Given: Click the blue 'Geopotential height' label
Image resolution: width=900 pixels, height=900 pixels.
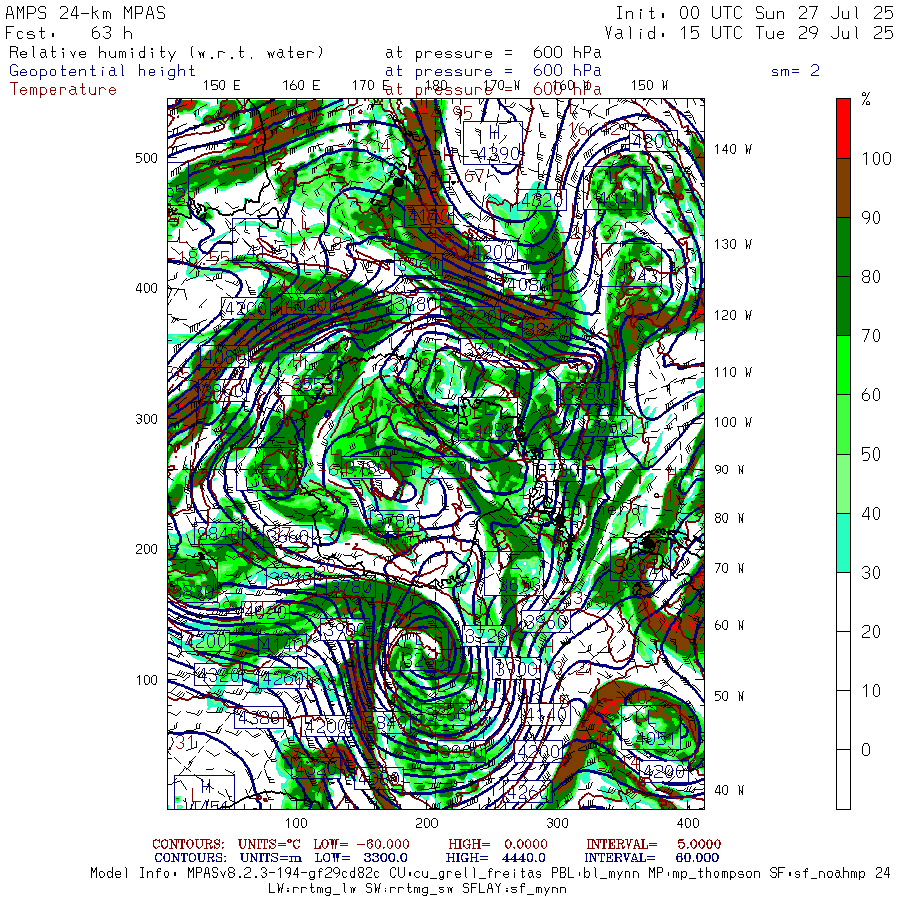Looking at the screenshot, I should click(102, 71).
